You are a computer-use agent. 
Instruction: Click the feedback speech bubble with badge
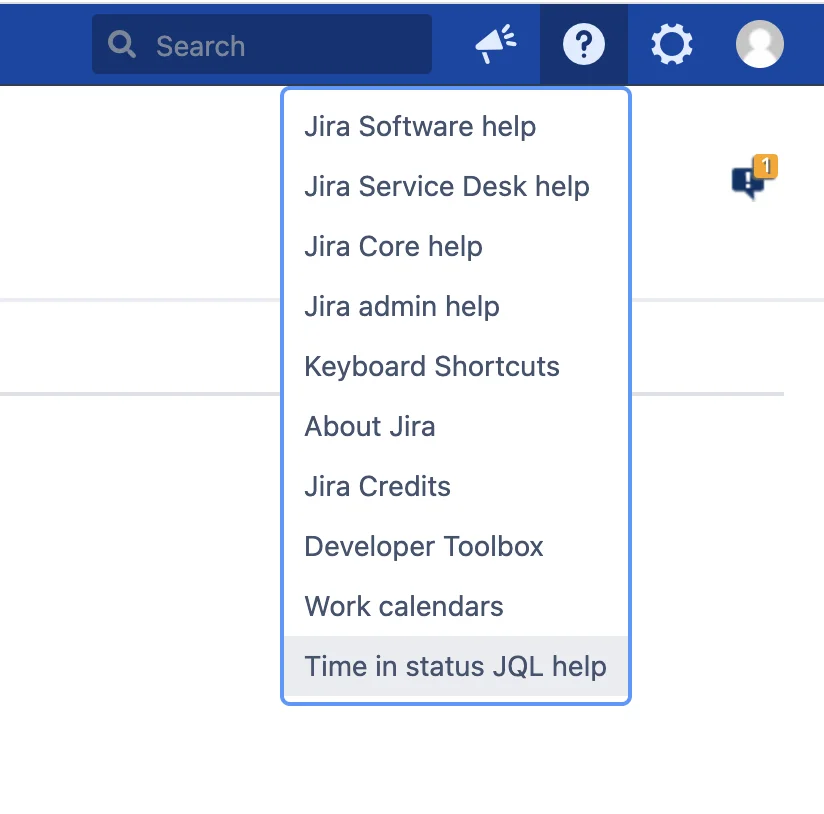point(754,177)
